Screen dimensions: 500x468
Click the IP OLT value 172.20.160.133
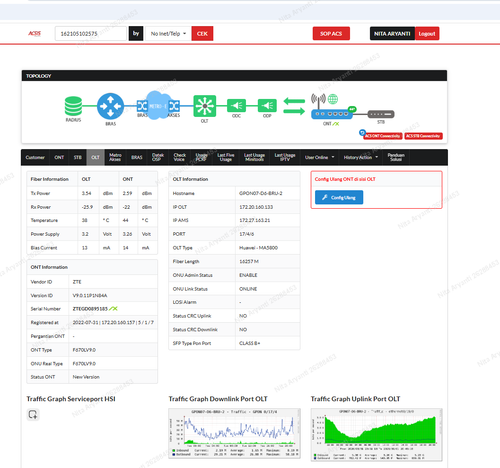point(256,207)
